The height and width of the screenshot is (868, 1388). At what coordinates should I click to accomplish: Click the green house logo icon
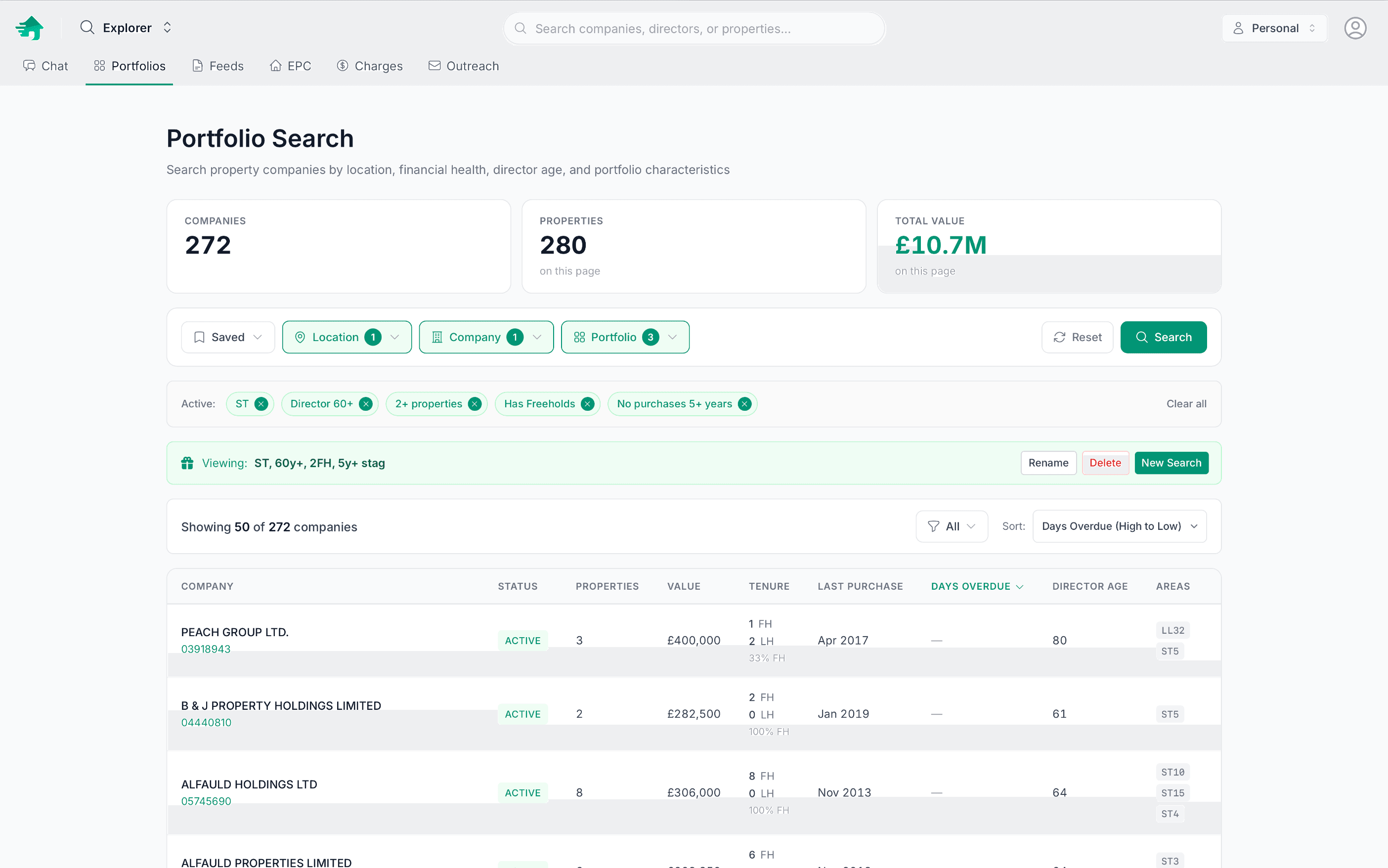click(x=29, y=28)
